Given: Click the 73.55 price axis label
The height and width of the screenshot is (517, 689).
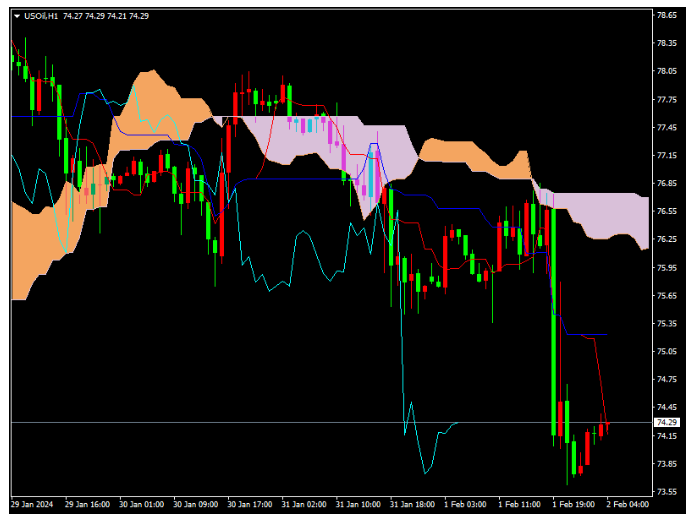Looking at the screenshot, I should tap(667, 492).
